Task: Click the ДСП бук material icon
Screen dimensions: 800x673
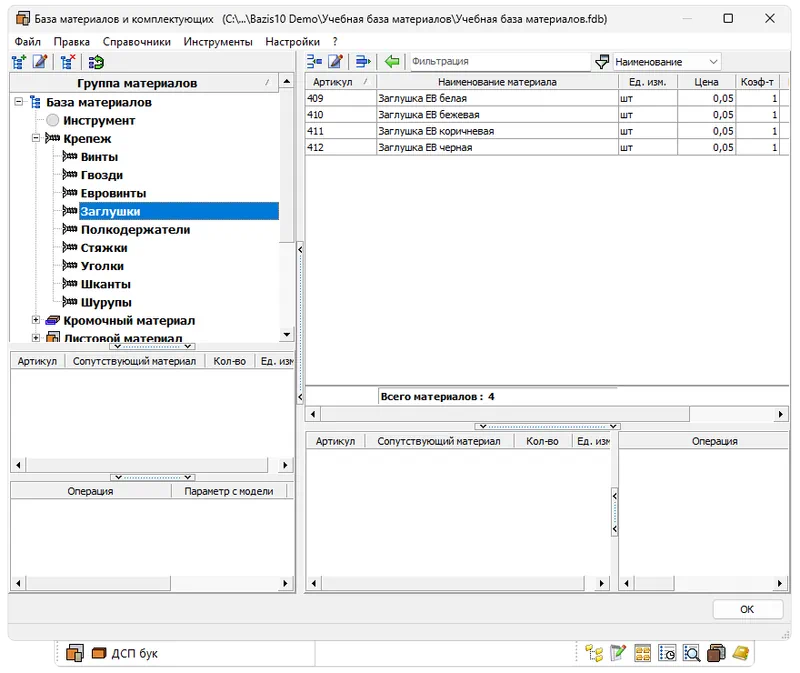Action: coord(99,653)
